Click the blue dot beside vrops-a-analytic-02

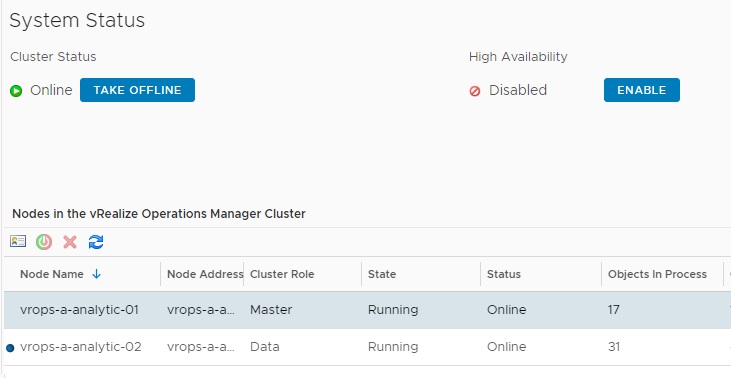(x=10, y=348)
